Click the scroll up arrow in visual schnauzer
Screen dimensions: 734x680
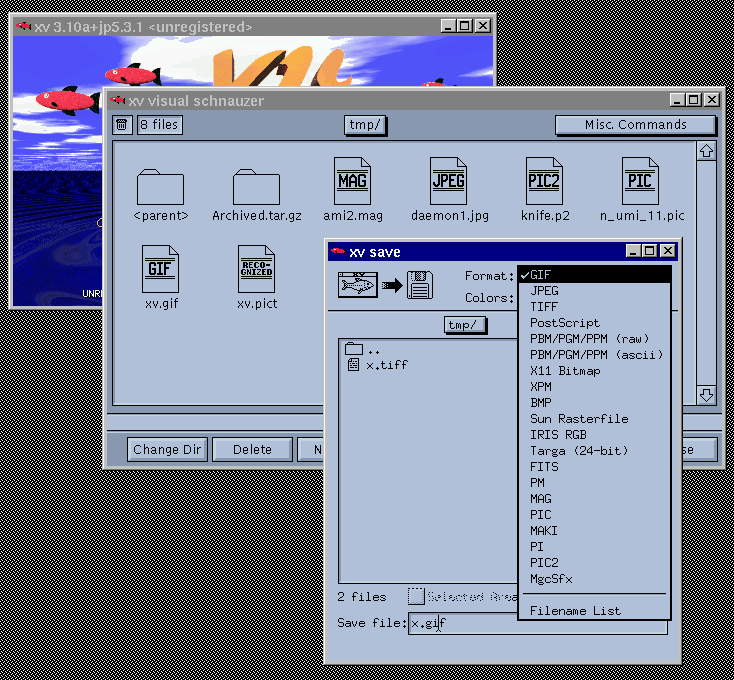coord(706,151)
